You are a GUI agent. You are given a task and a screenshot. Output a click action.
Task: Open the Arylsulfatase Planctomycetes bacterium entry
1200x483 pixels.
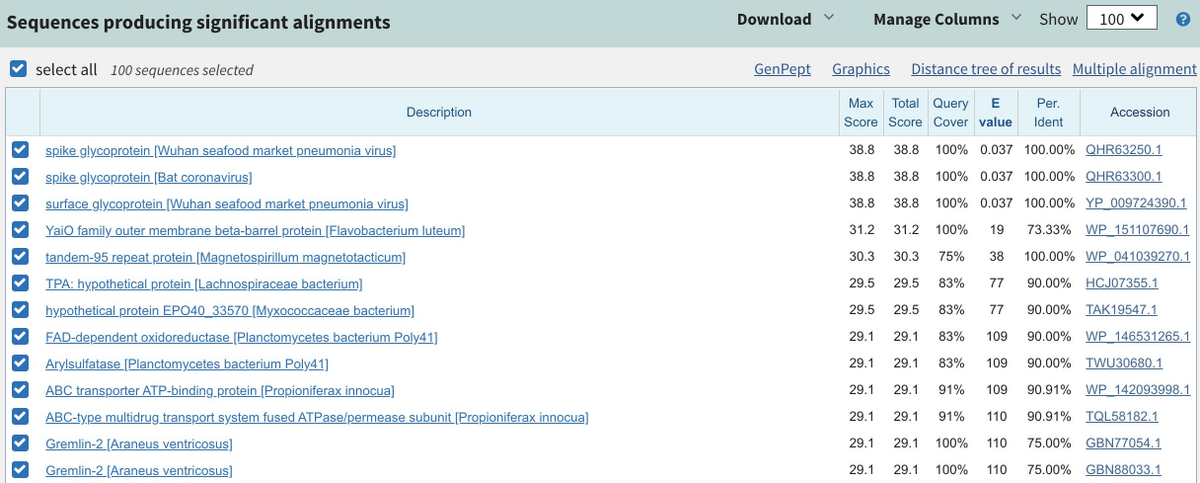click(x=187, y=363)
